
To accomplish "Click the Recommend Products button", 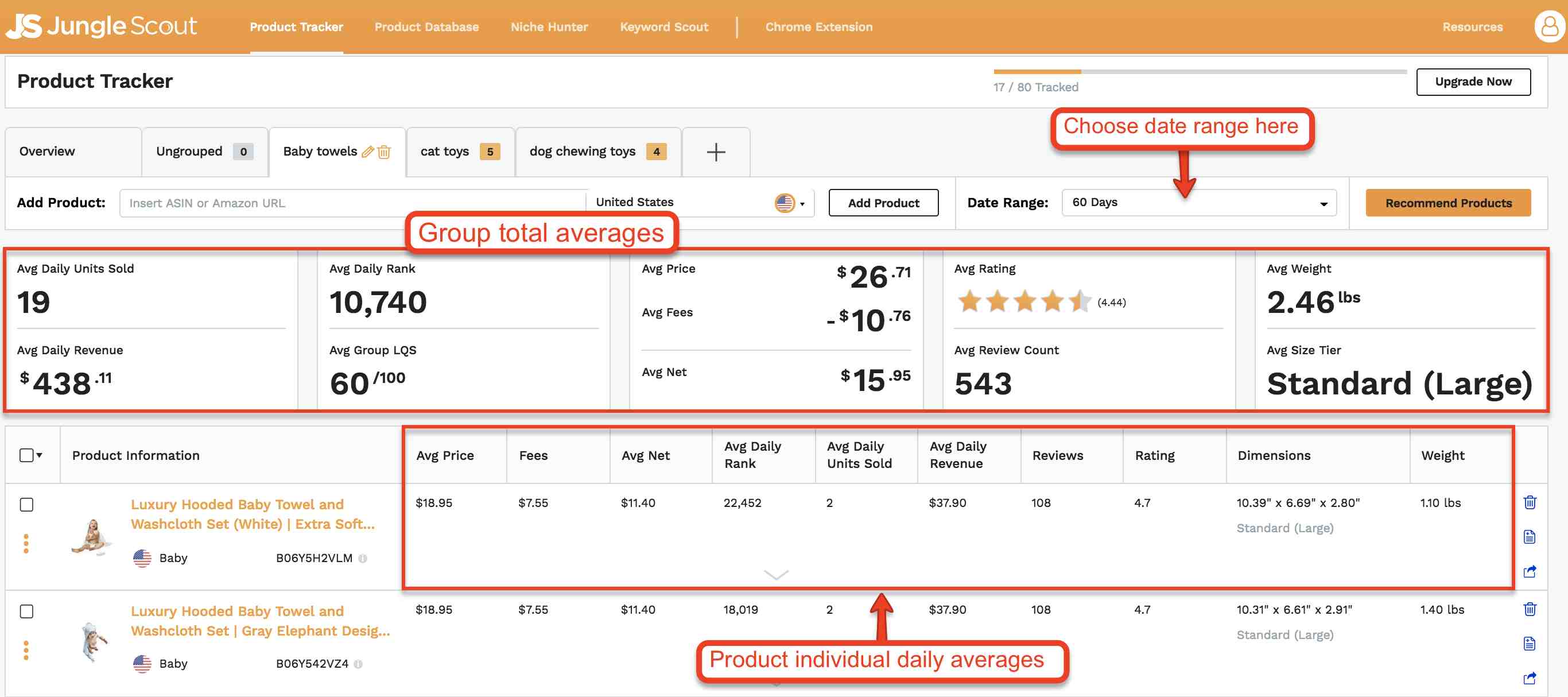I will pos(1448,203).
